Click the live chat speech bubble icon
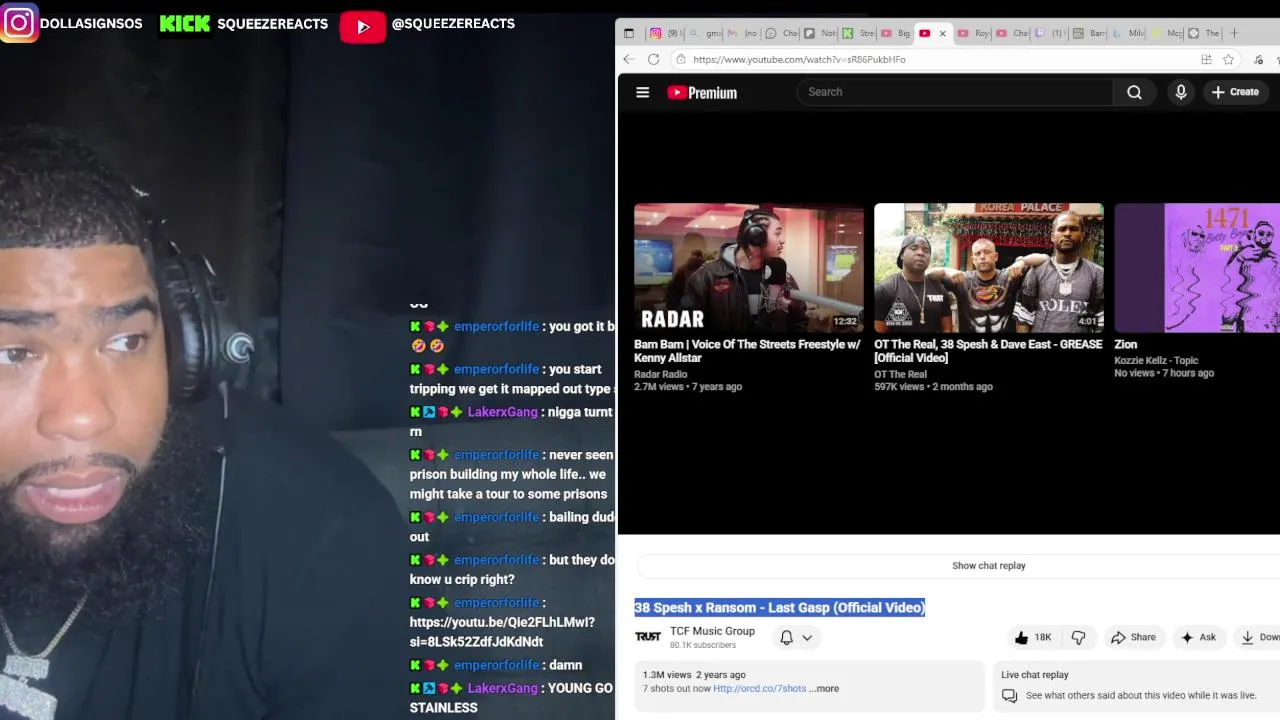This screenshot has width=1280, height=720. click(x=1009, y=696)
